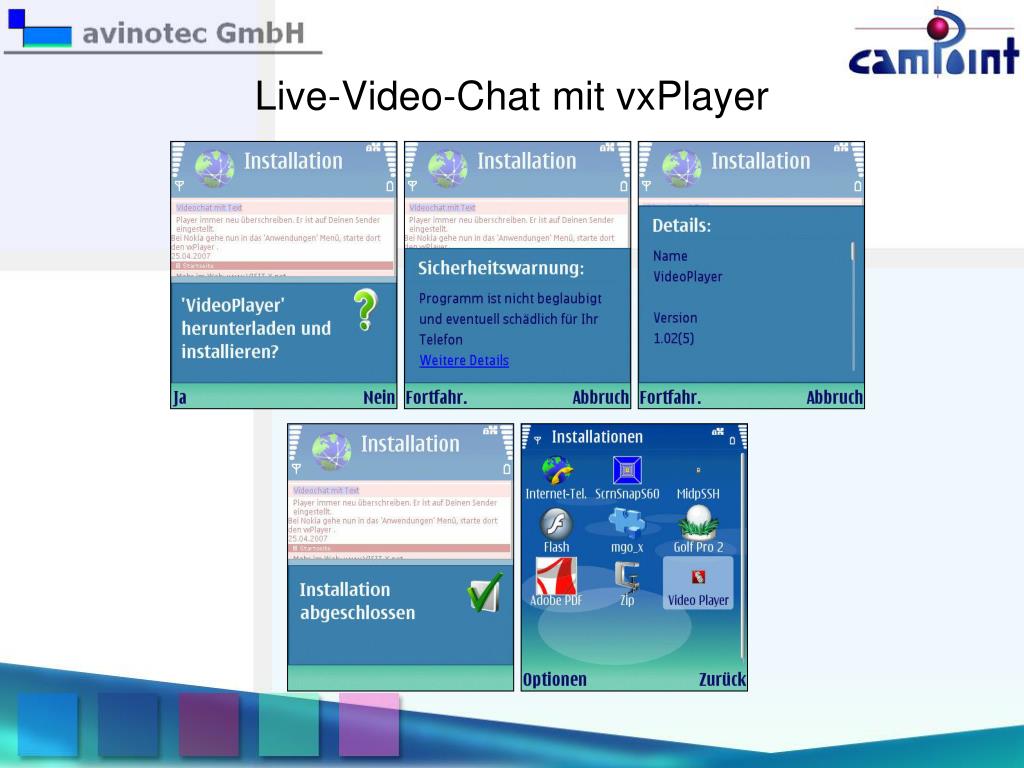Open the Adobe PDF app icon
The image size is (1024, 768).
click(x=556, y=583)
